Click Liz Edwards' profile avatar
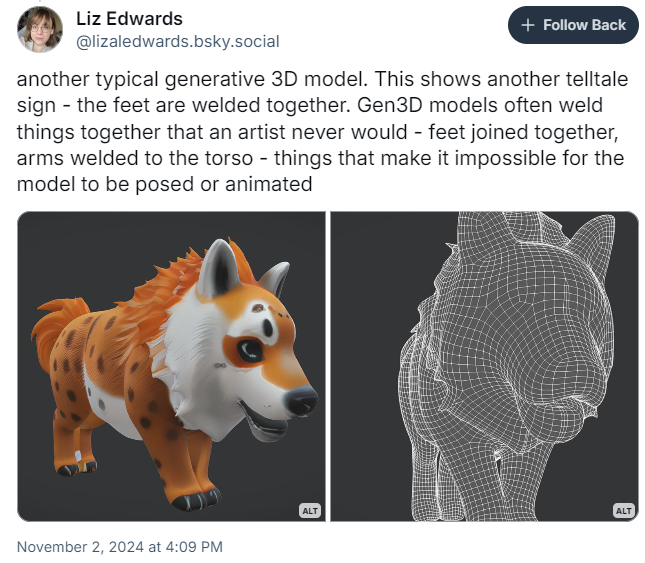 click(x=40, y=29)
